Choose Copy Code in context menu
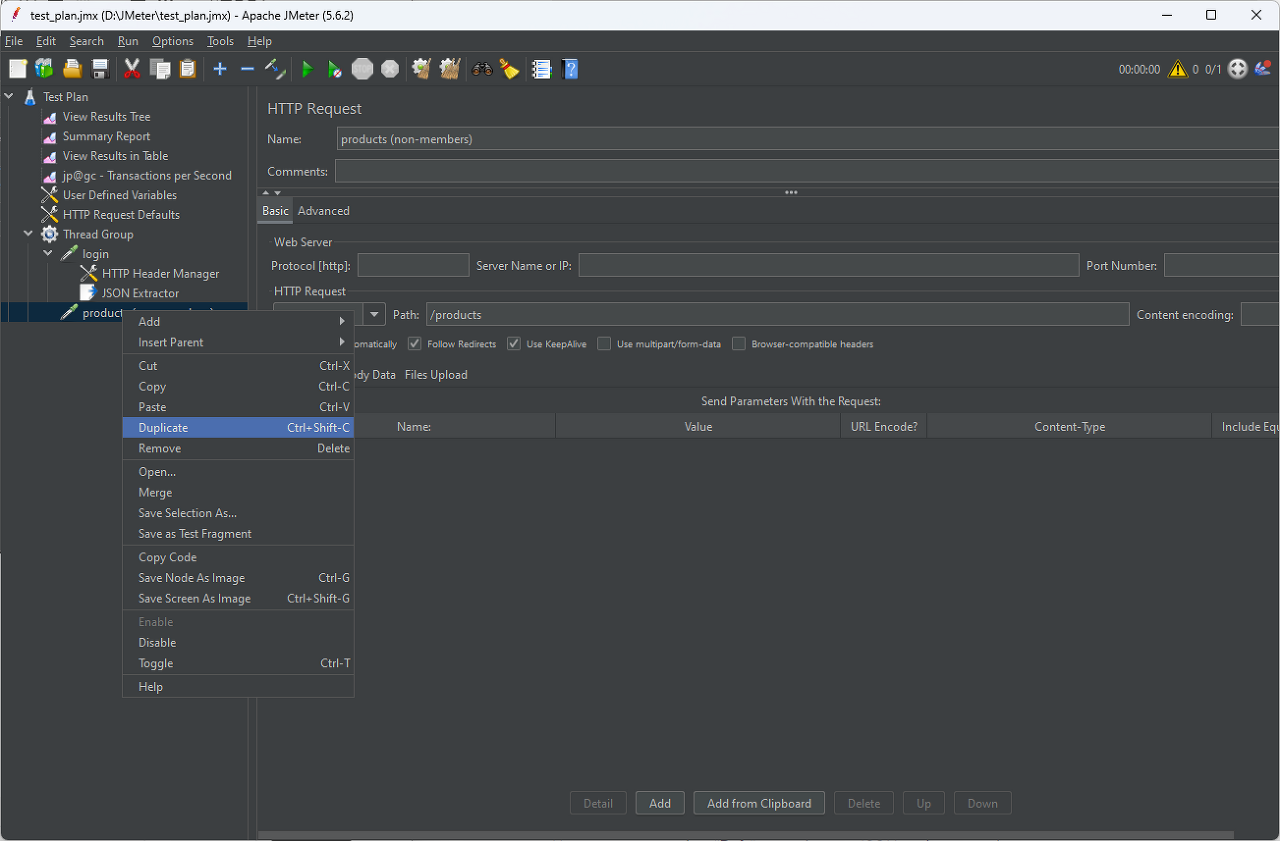This screenshot has height=841, width=1280. [238, 558]
